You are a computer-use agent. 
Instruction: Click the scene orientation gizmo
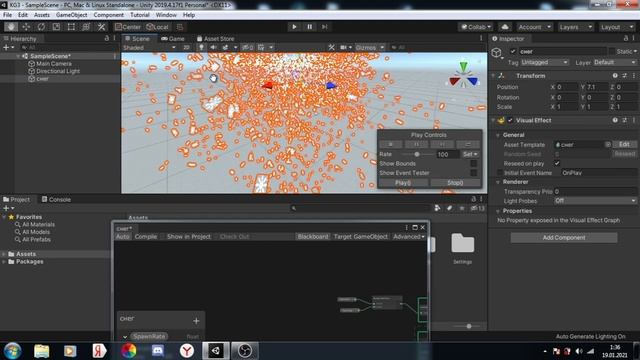(463, 76)
